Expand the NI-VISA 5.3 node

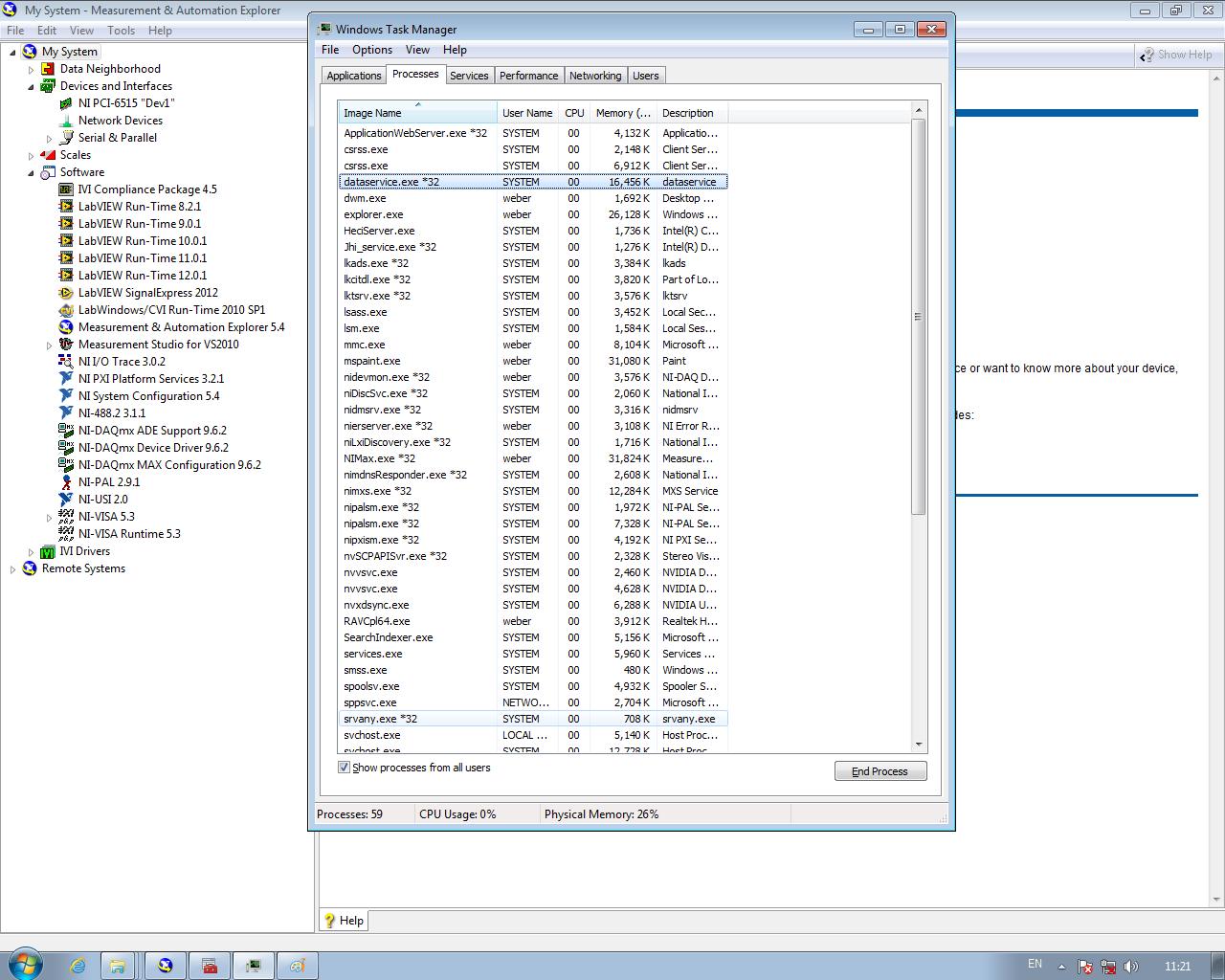[x=49, y=517]
